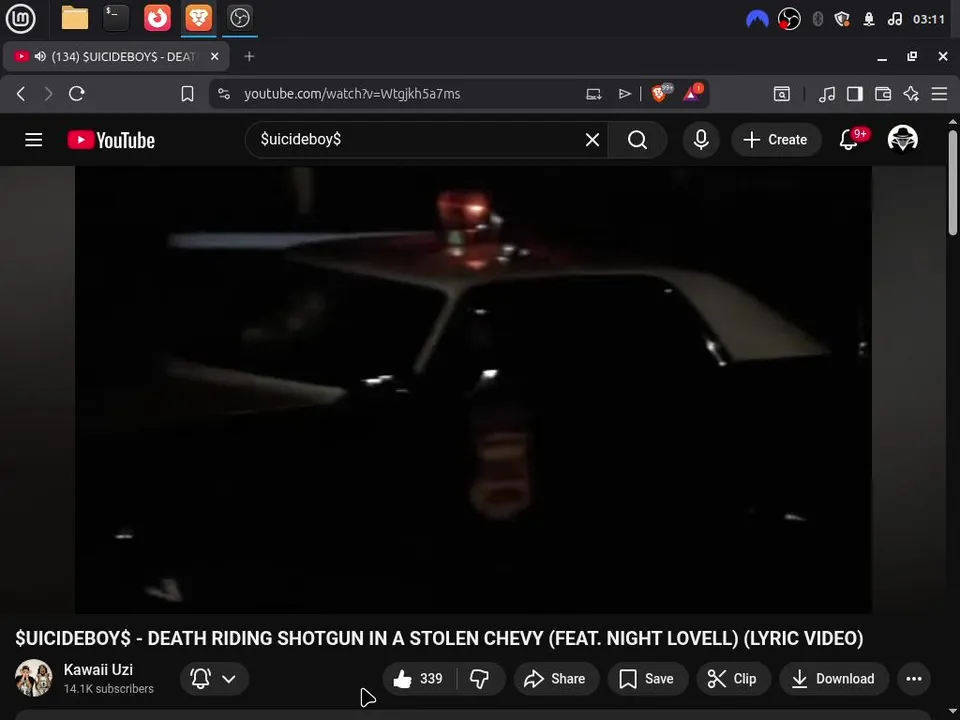Go back to previous page
The image size is (960, 720).
(x=21, y=94)
